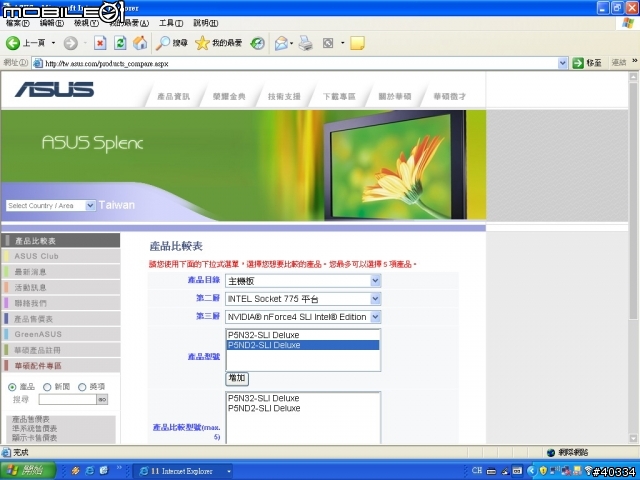Click the search go button

102,400
